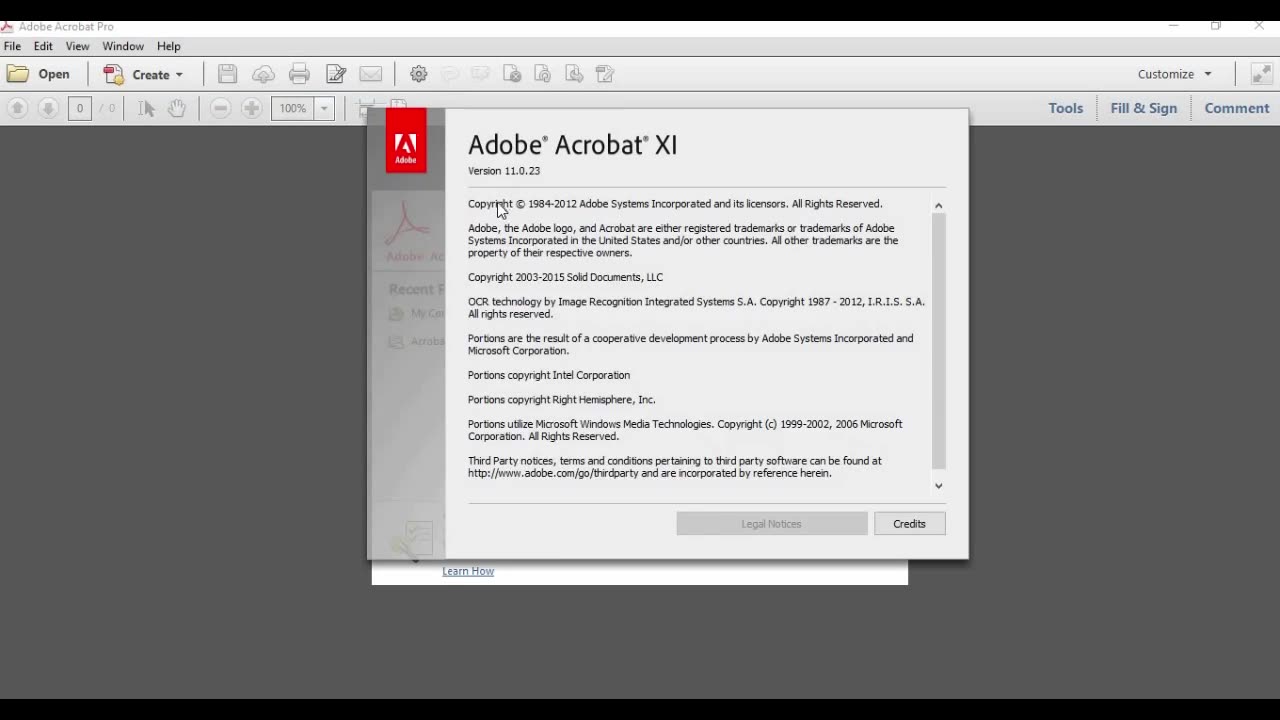
Task: Toggle read mode expand icon
Action: coord(1262,74)
